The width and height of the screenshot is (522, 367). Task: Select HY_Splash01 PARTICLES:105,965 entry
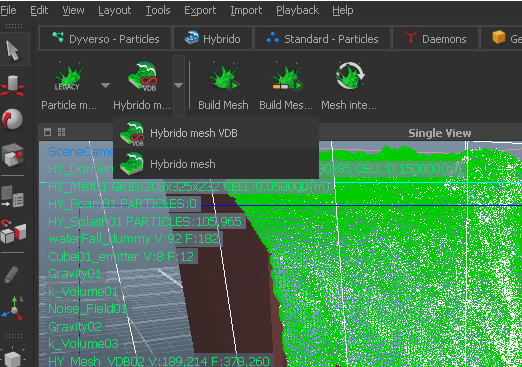pyautogui.click(x=145, y=222)
